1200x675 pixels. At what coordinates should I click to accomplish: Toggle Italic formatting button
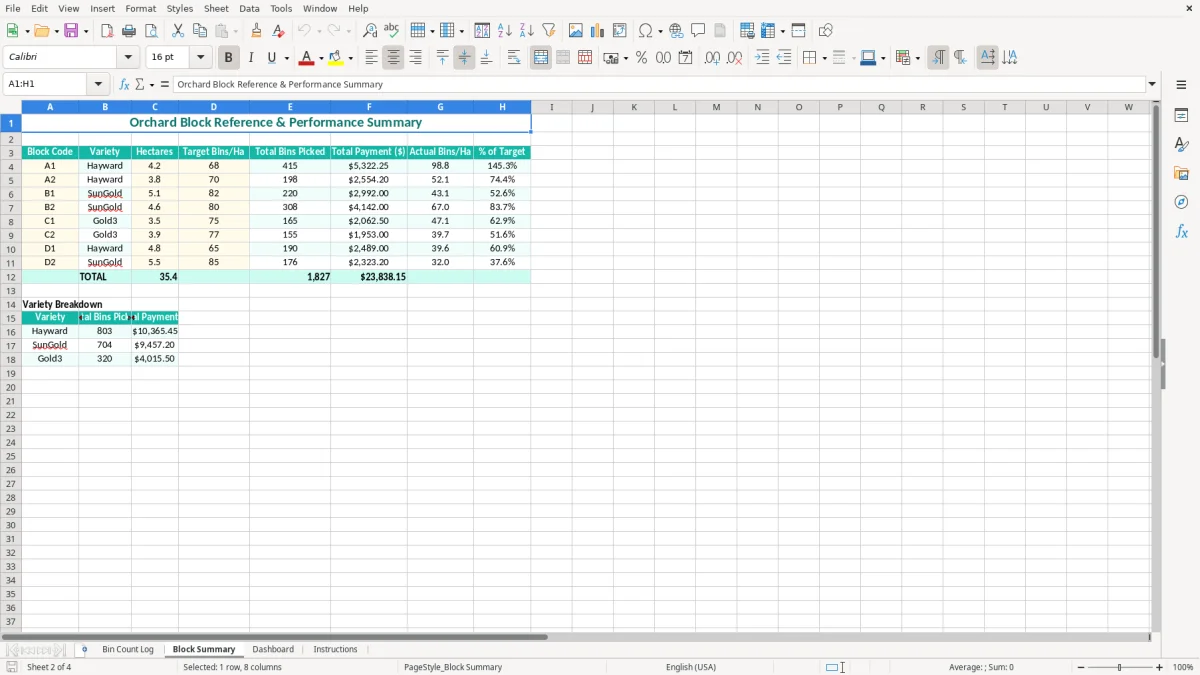[x=251, y=58]
